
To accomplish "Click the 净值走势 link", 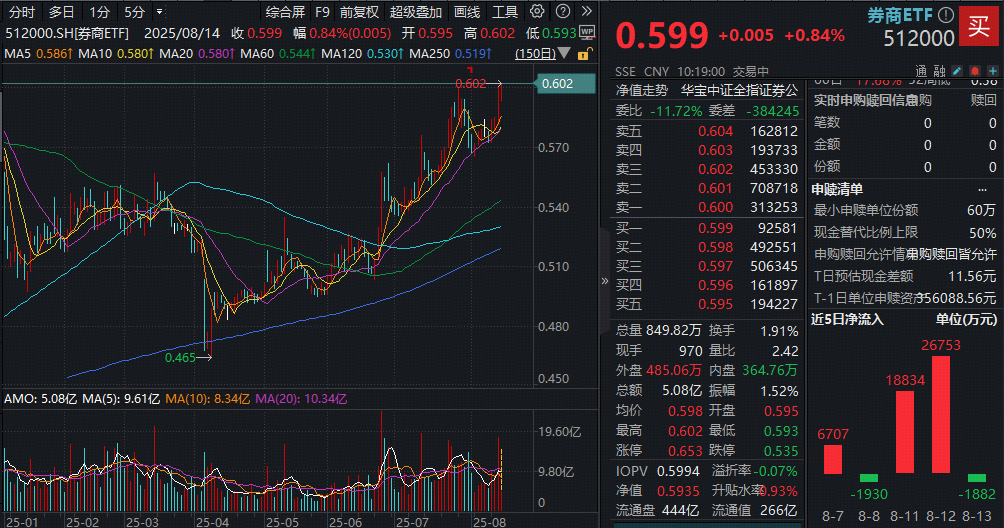I will (x=643, y=91).
